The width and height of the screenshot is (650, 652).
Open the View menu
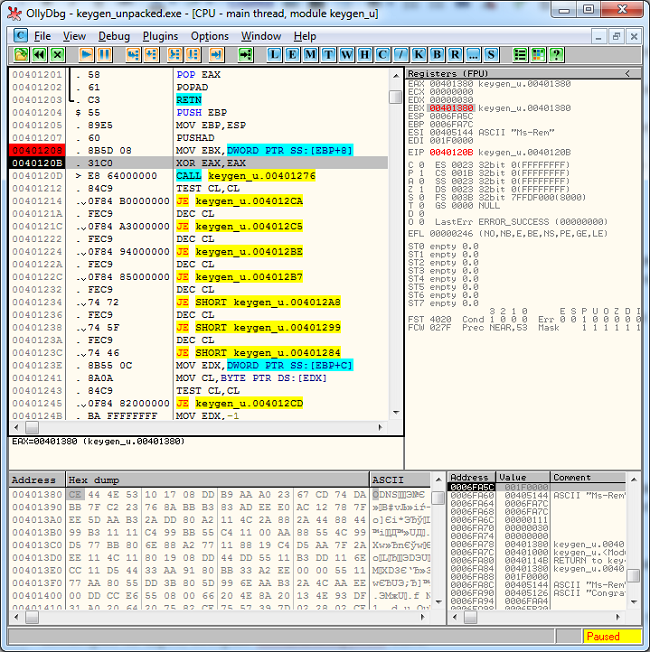74,36
